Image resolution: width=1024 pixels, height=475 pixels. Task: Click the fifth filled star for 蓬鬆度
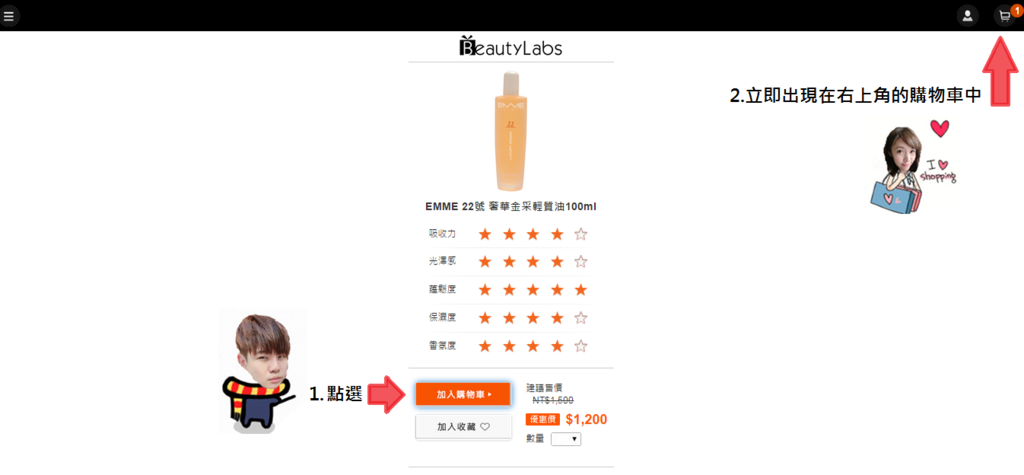click(x=581, y=289)
